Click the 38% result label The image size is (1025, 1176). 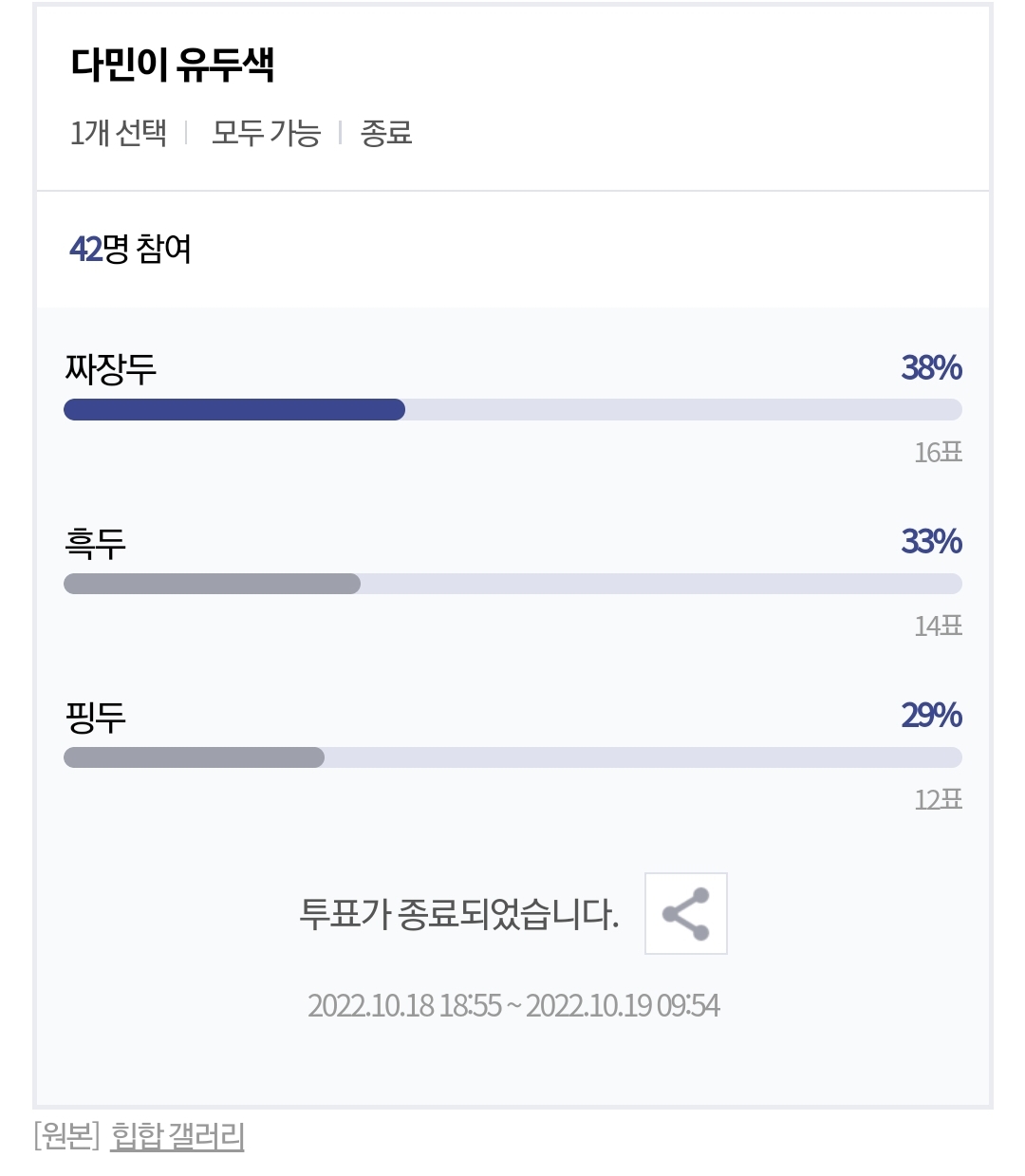[932, 367]
